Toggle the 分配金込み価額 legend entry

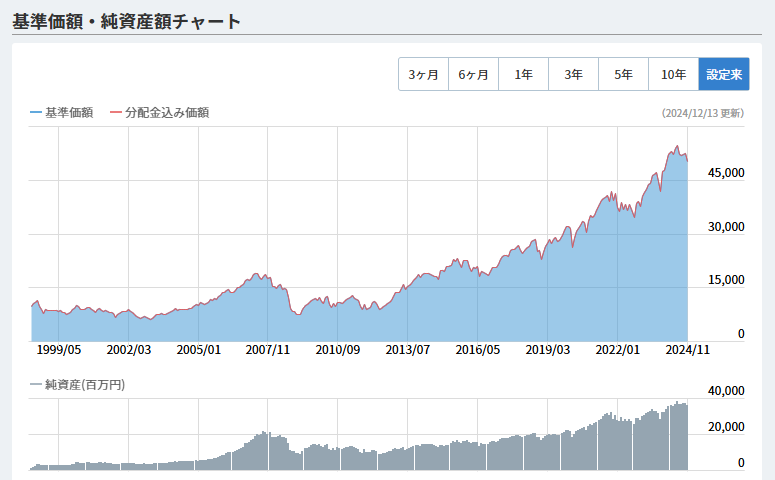point(159,113)
